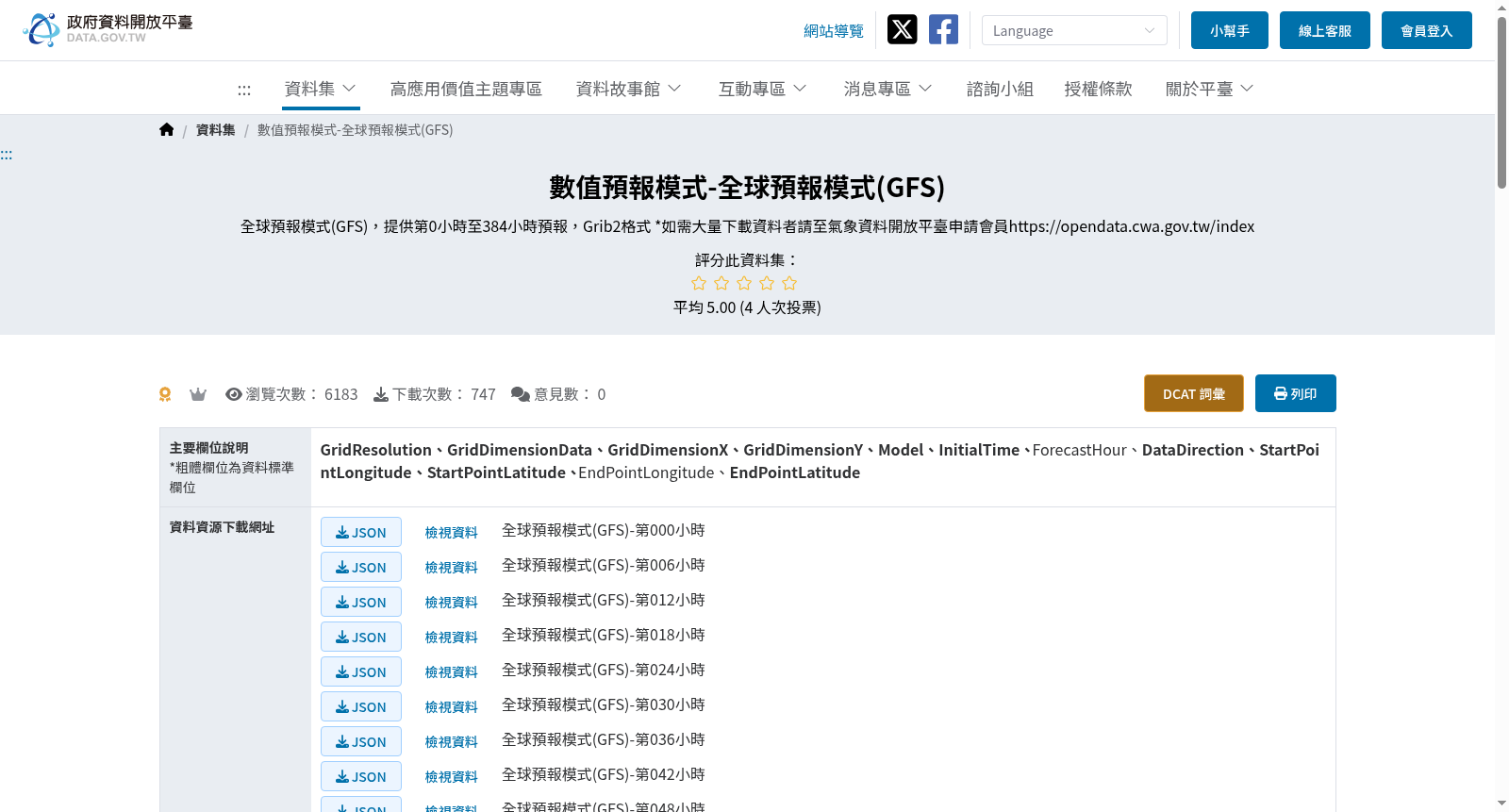Expand the 資料故事館 menu
1509x812 pixels.
629,89
